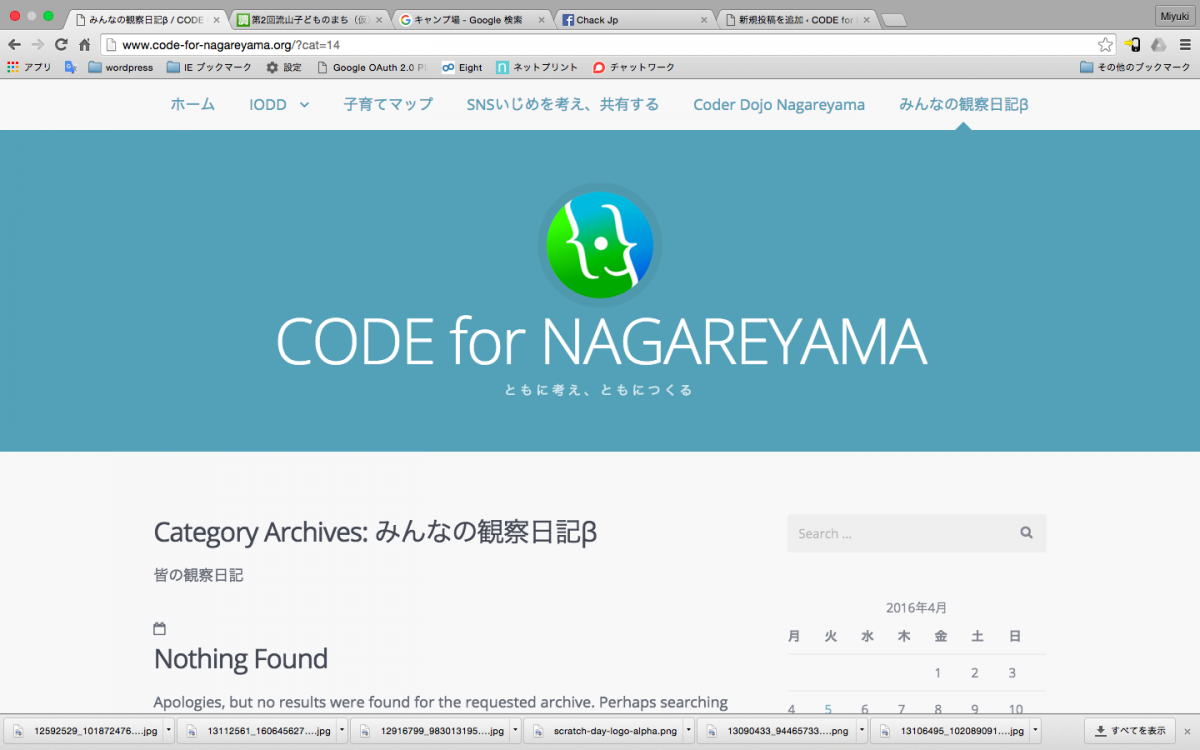Open the new tab button
1200x750 pixels.
893,20
